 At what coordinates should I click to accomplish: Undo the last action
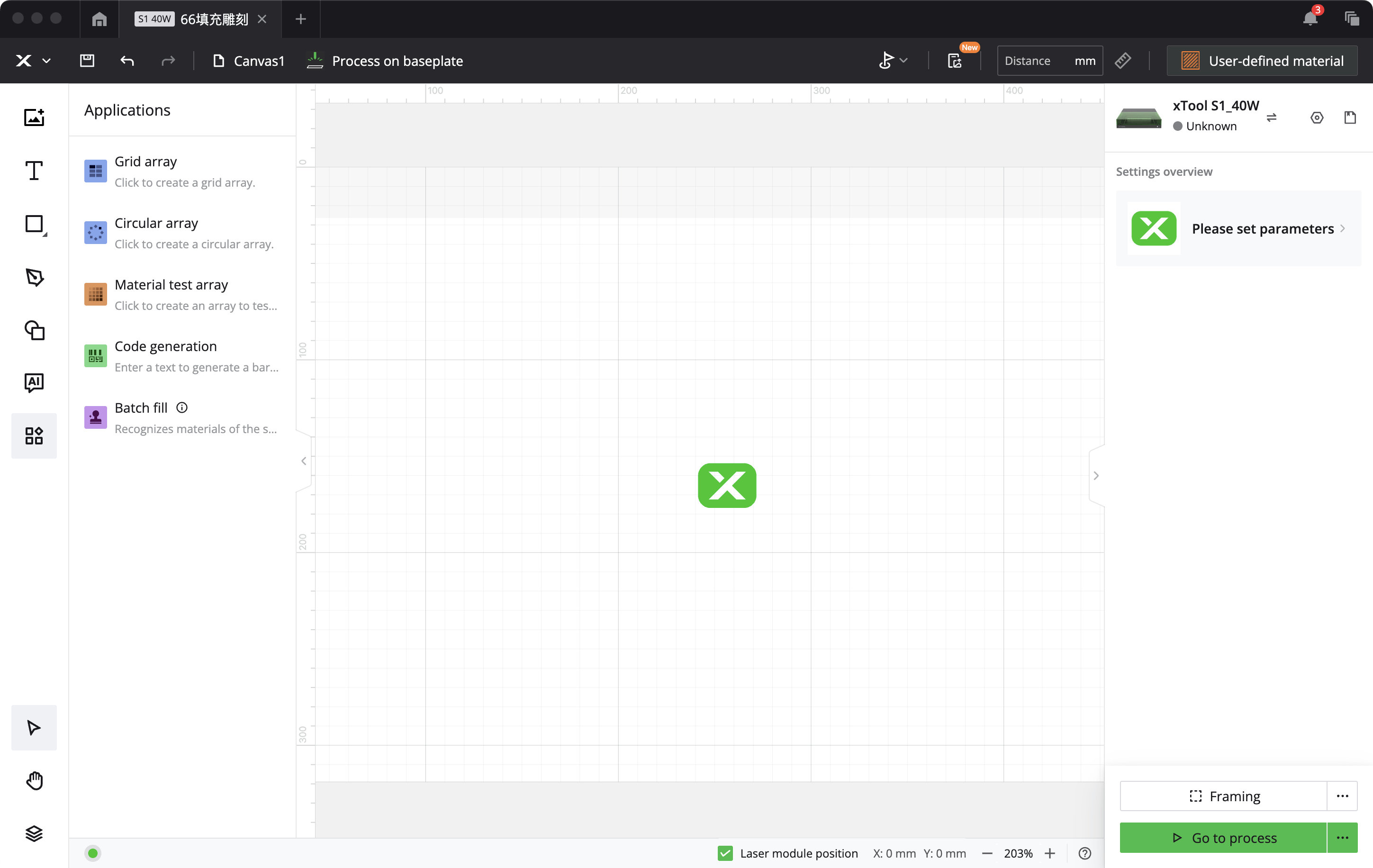point(127,61)
